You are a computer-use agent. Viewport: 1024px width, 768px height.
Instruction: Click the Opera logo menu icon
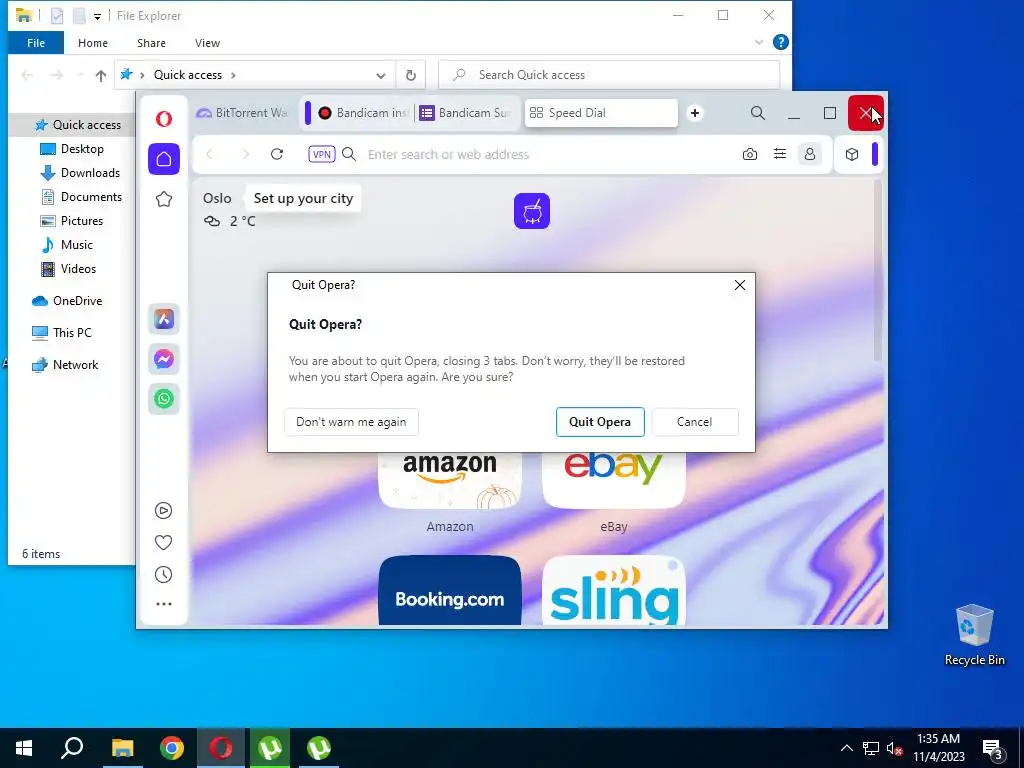click(x=164, y=118)
